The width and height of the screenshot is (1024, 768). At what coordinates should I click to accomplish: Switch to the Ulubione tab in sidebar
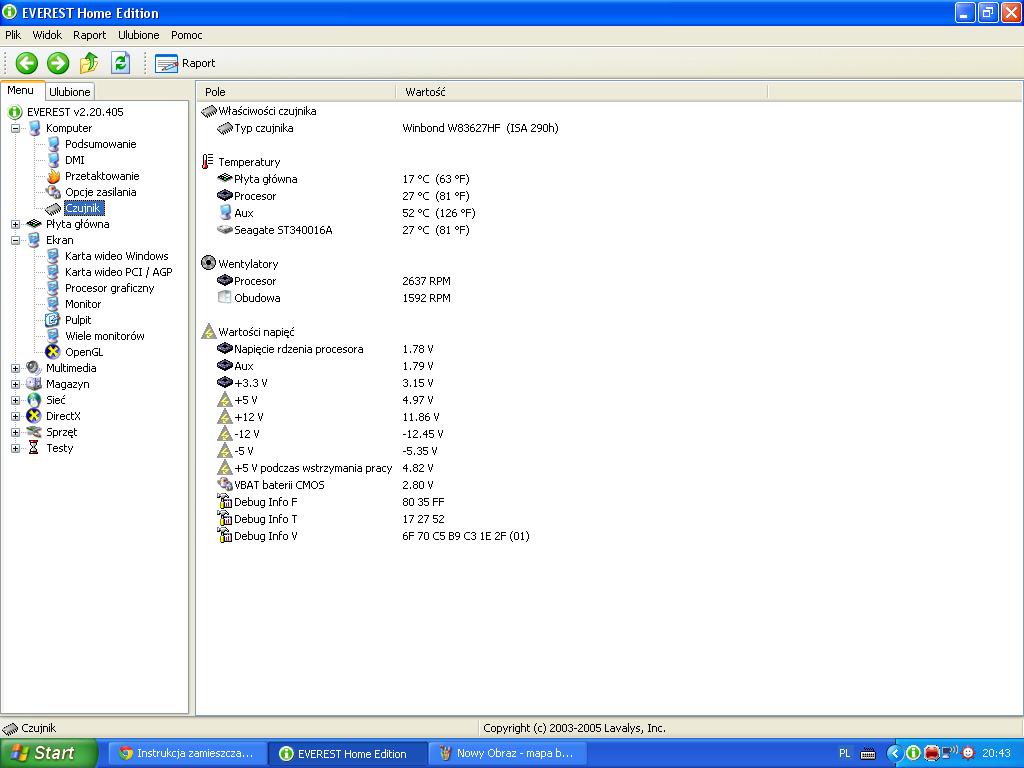coord(70,92)
